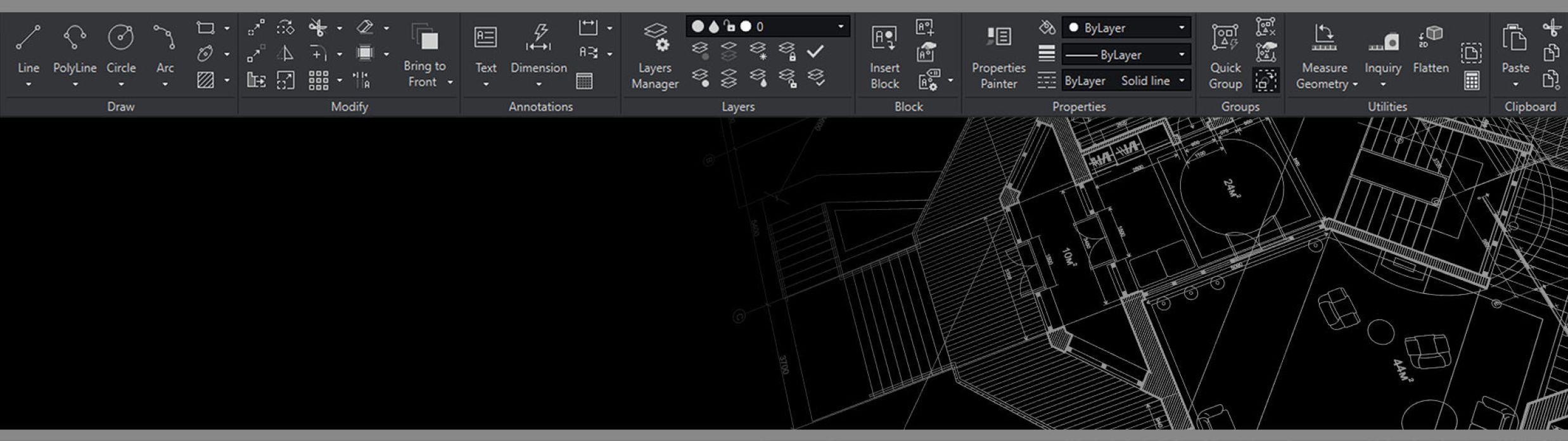The height and width of the screenshot is (441, 1568).
Task: Open the ByLayer Solid line style dropdown
Action: 1126,80
